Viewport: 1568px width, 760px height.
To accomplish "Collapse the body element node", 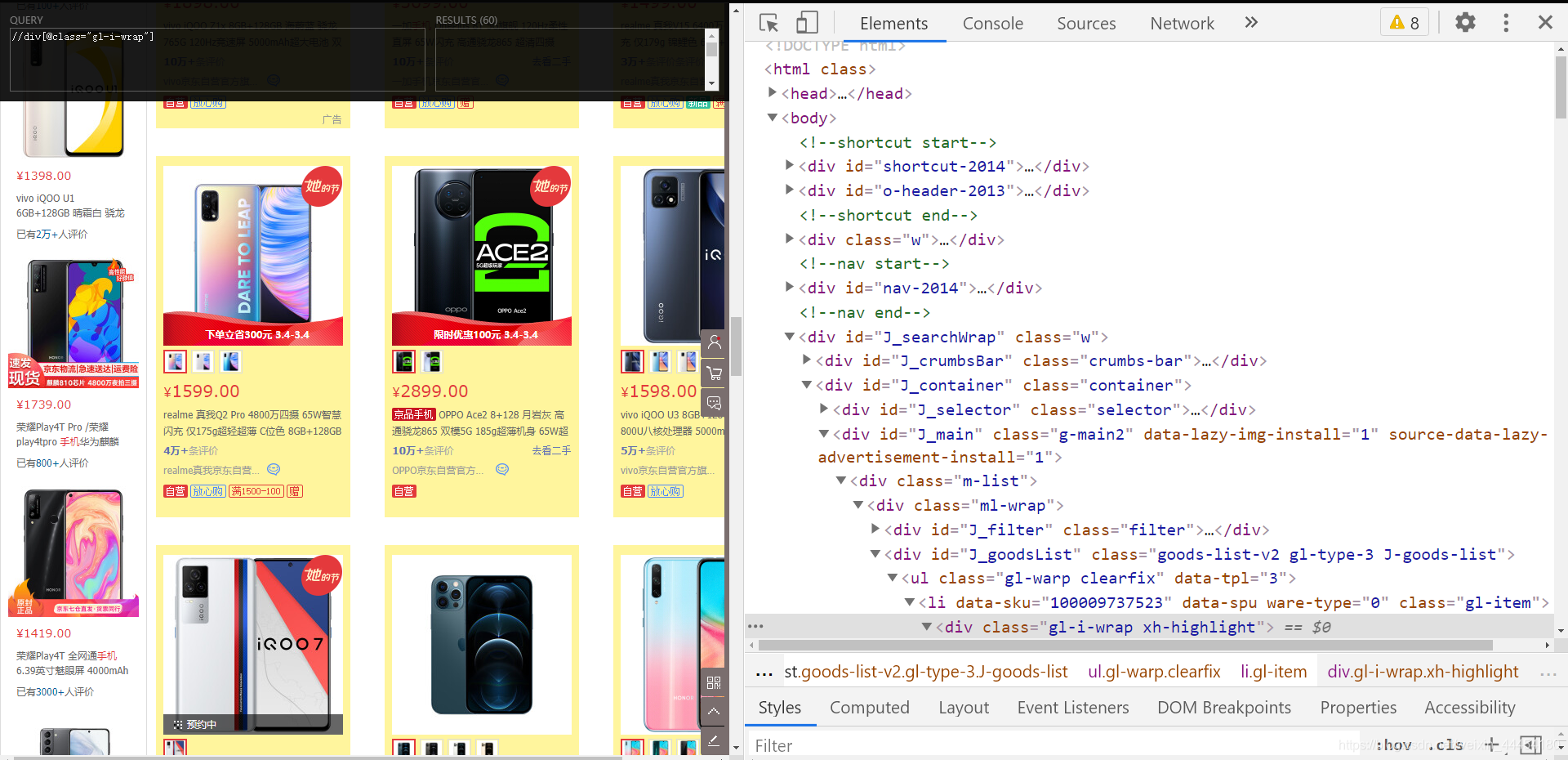I will (x=773, y=118).
